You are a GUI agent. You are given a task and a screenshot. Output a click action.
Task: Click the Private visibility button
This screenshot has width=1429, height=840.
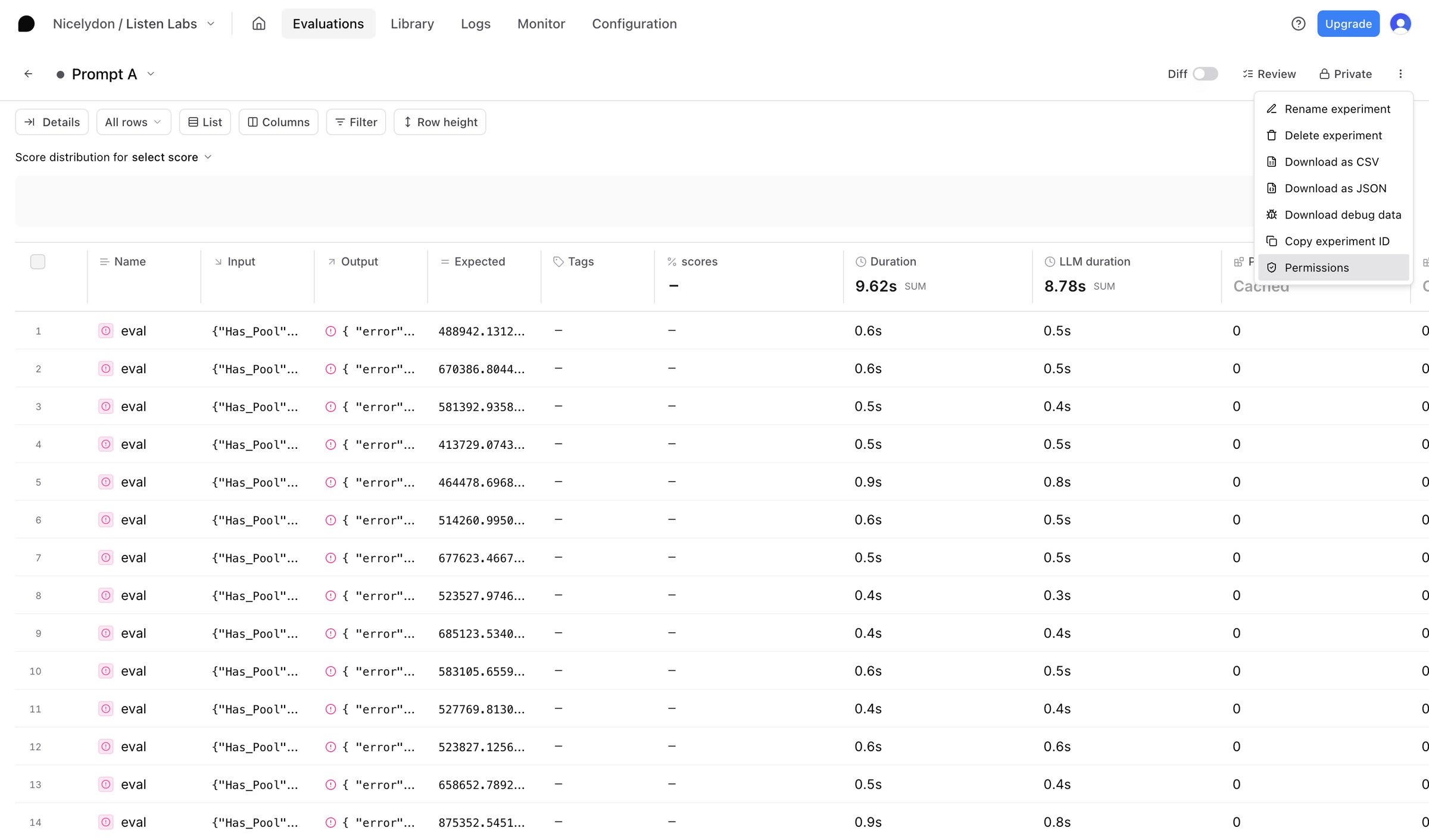coord(1346,74)
